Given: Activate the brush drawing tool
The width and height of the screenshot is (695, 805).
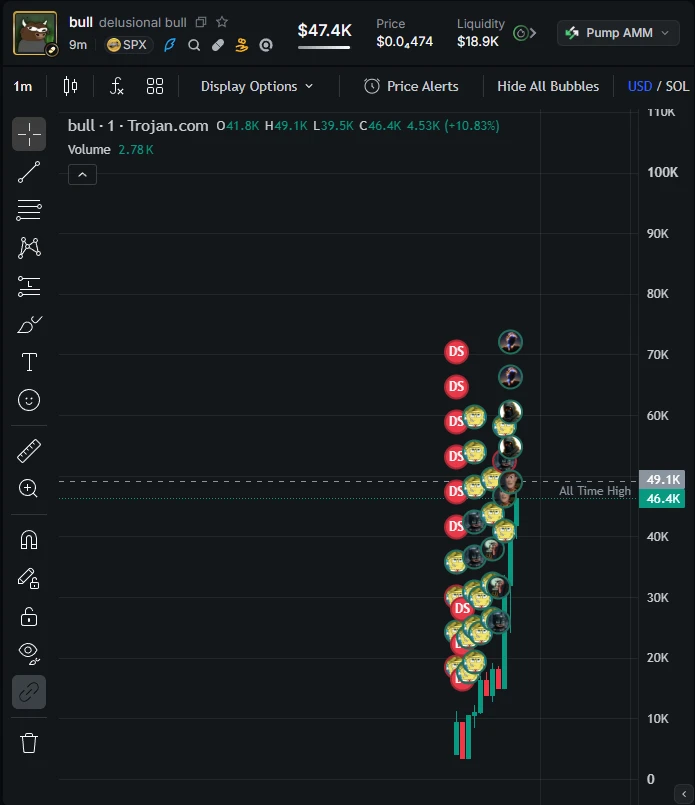Looking at the screenshot, I should click(x=29, y=324).
